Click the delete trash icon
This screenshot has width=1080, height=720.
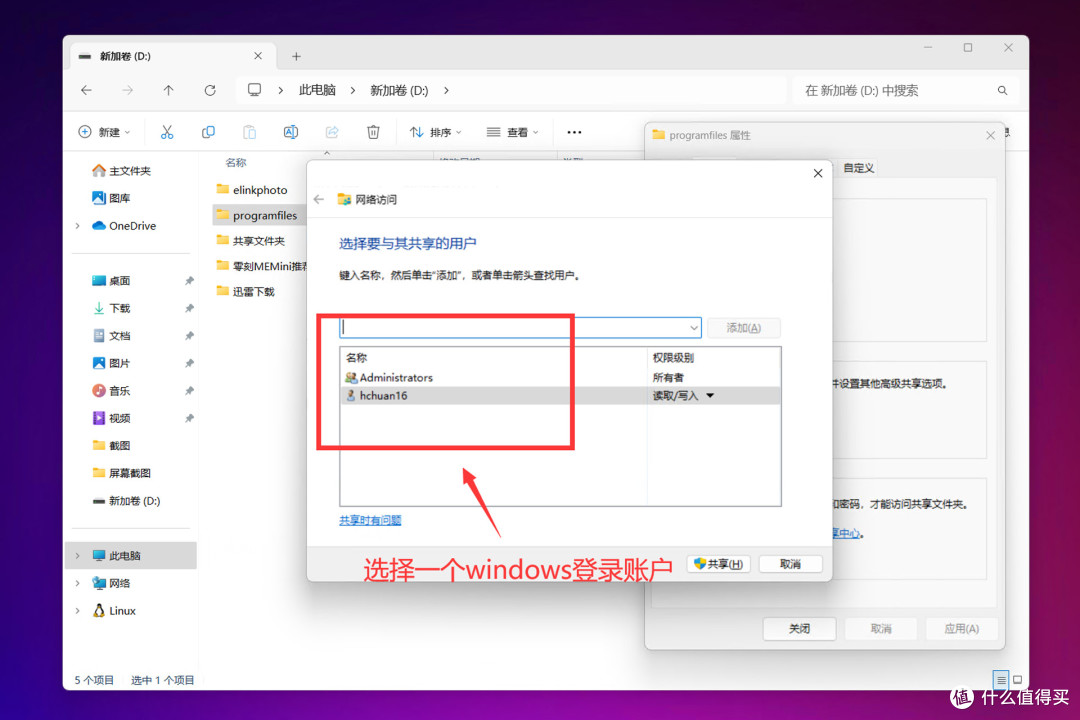[x=373, y=132]
